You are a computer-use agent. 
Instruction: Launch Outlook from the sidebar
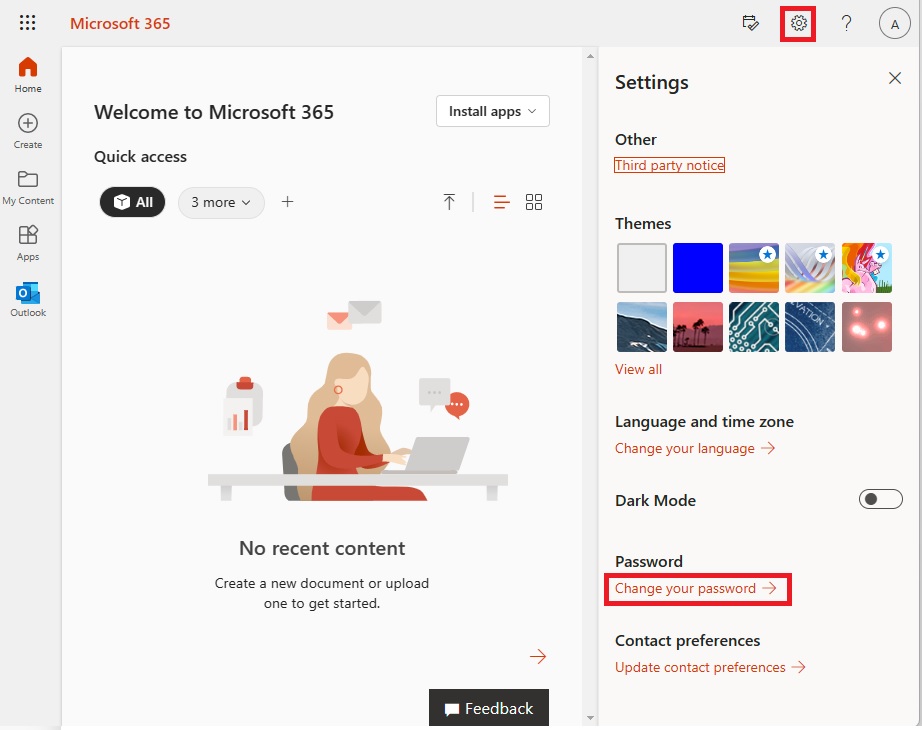(x=28, y=299)
